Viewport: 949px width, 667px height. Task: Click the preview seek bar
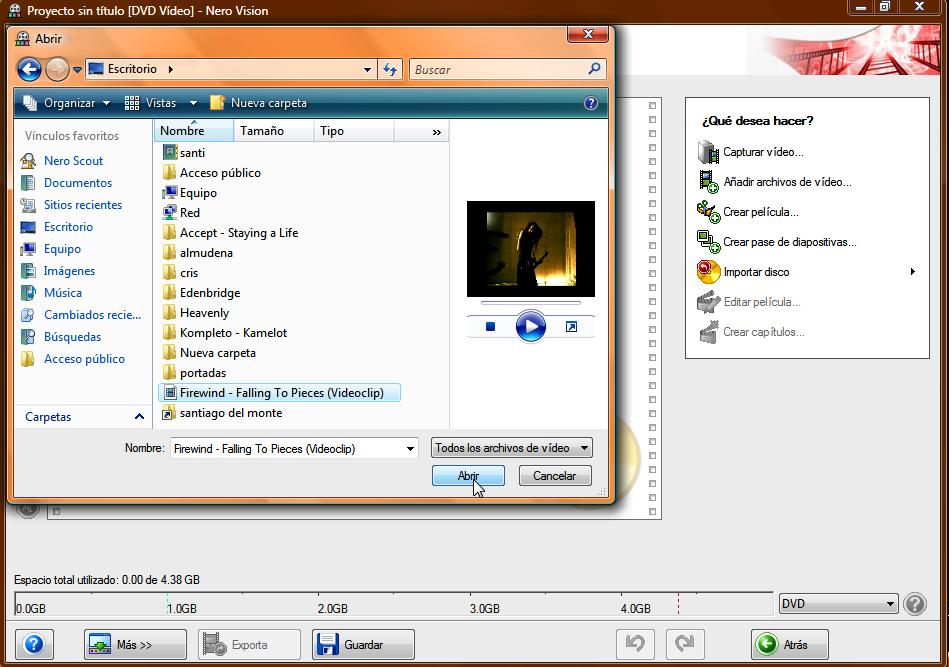[531, 303]
